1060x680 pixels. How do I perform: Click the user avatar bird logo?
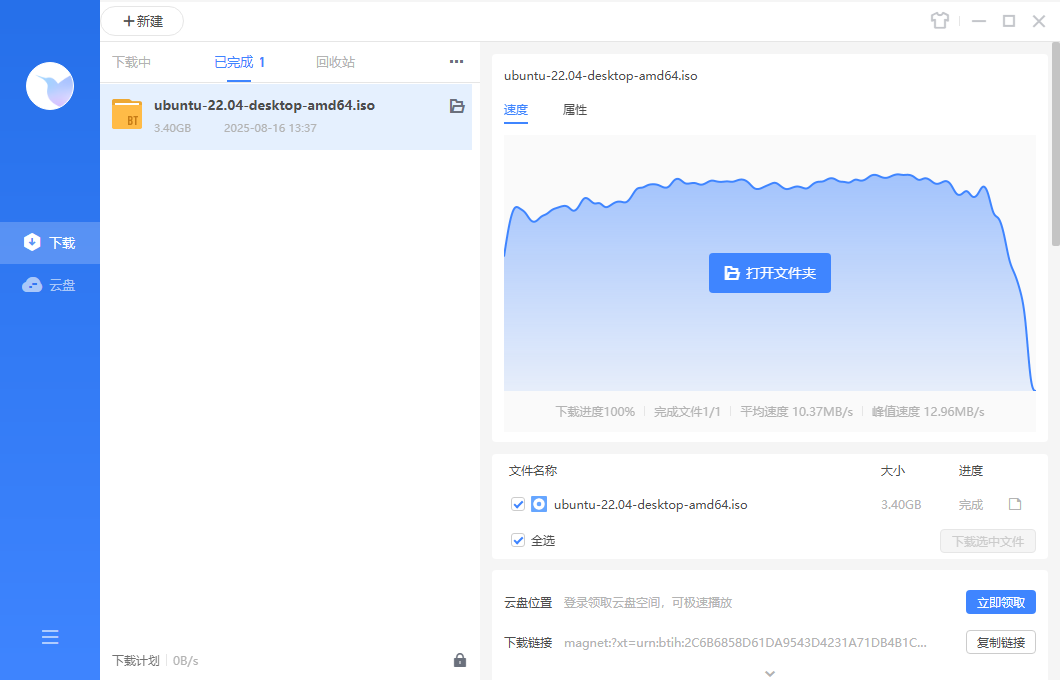(x=50, y=86)
